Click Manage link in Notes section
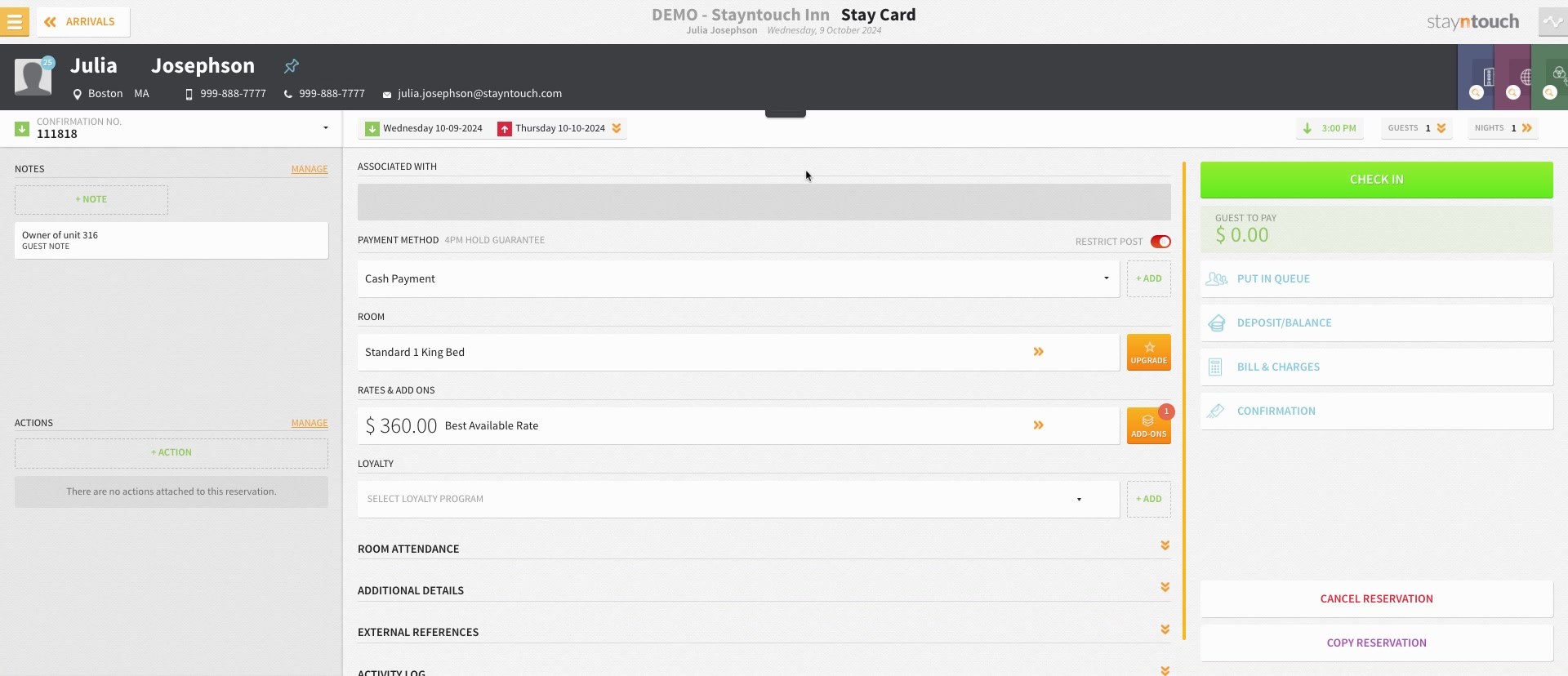Viewport: 1568px width, 676px height. (310, 169)
